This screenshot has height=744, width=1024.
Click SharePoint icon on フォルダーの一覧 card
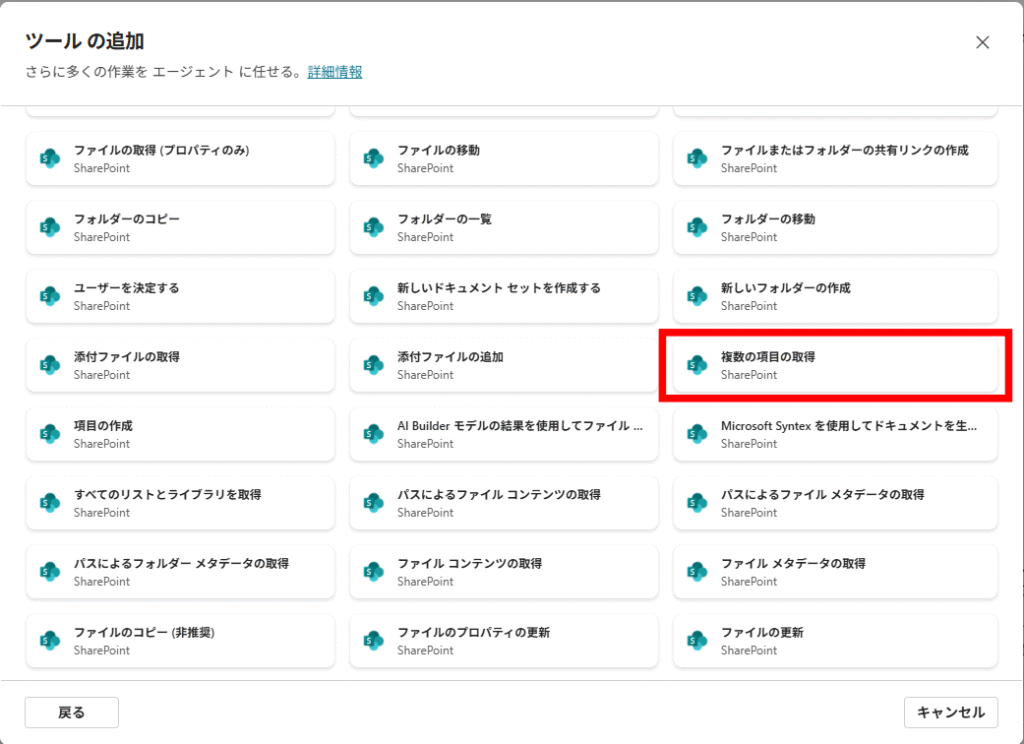click(x=374, y=227)
